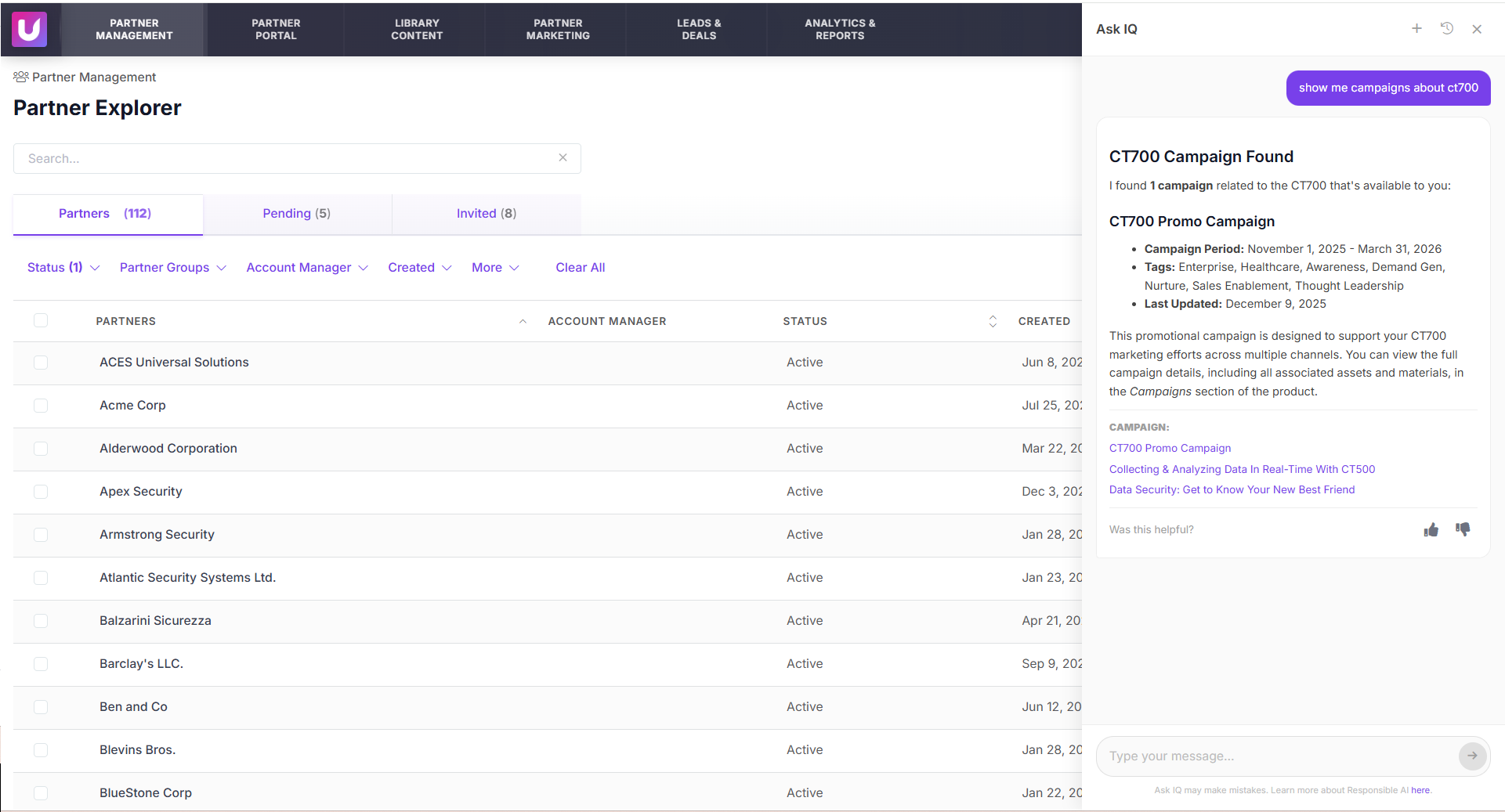Click the purple U logo icon
The image size is (1505, 812).
(29, 29)
